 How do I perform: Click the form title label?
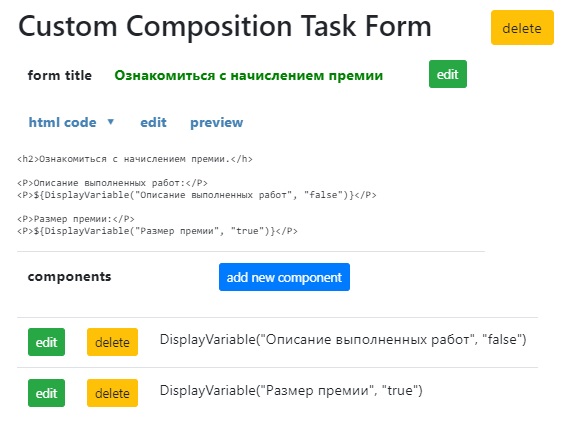pyautogui.click(x=60, y=75)
